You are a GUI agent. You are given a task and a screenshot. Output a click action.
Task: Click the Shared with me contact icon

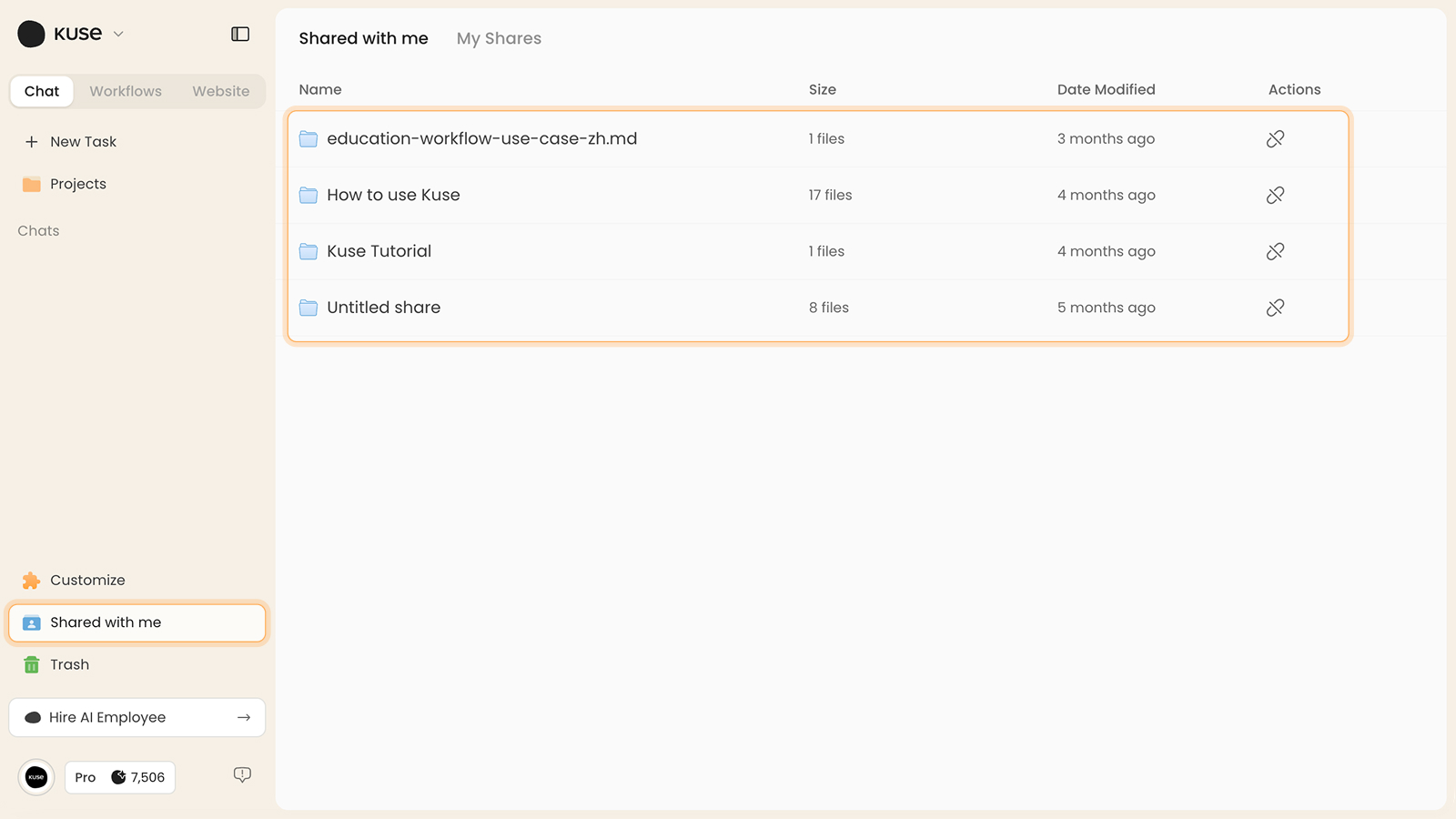coord(32,623)
